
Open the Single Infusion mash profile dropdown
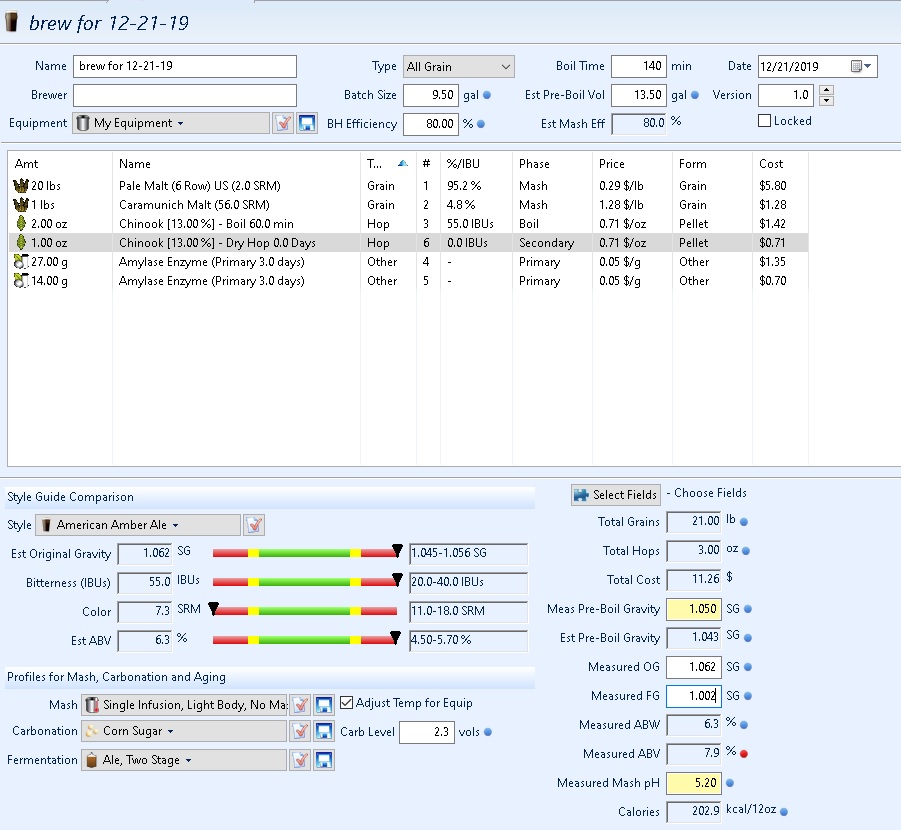184,705
